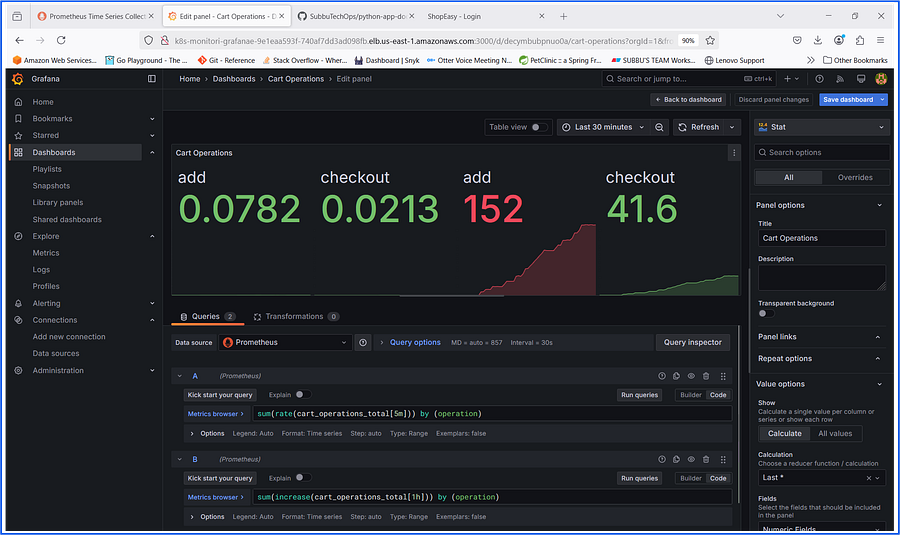Click the Starred sidebar star icon
Screen dimensions: 900x535
[x=18, y=135]
